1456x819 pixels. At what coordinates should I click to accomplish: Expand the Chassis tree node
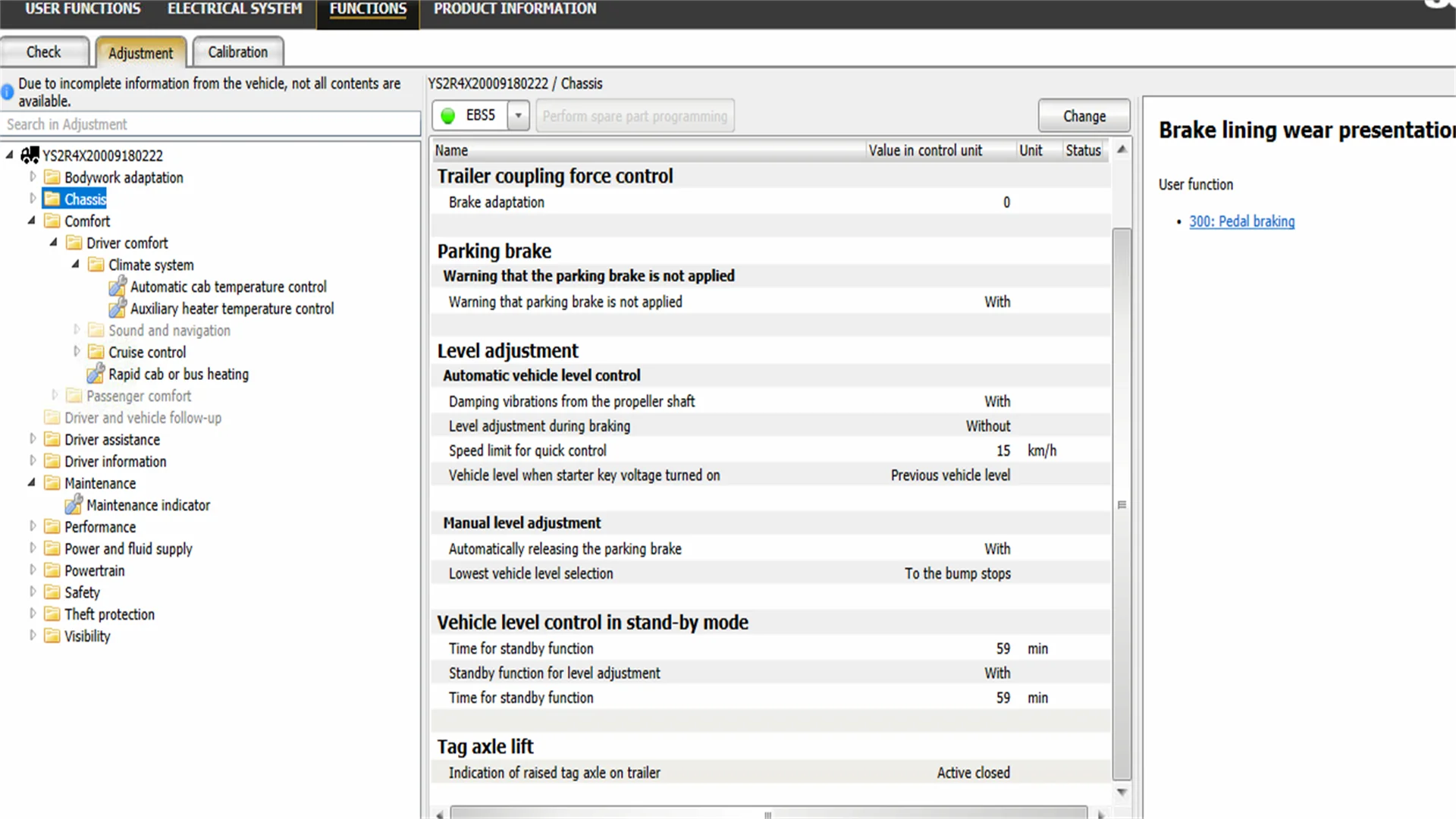click(x=33, y=199)
